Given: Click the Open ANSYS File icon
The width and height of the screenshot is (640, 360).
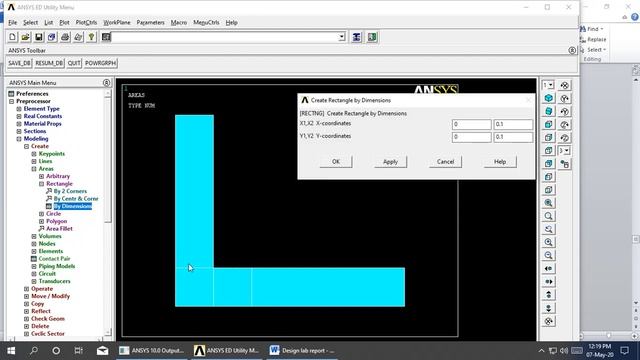Looking at the screenshot, I should click(25, 37).
